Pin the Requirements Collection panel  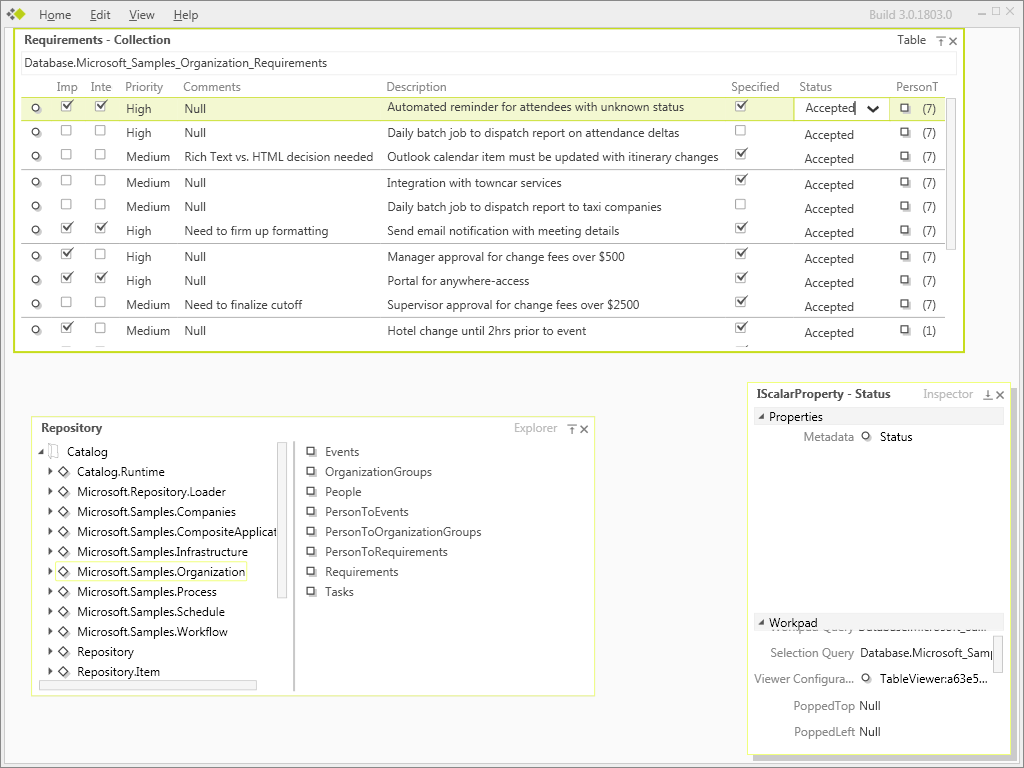pos(940,41)
